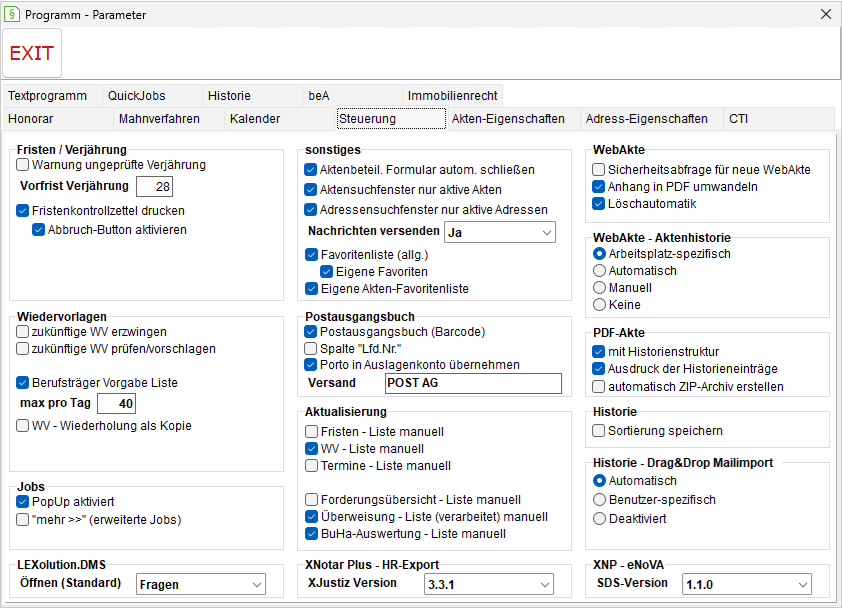Uncheck mit Historienstruktur
The height and width of the screenshot is (609, 842).
coord(598,352)
